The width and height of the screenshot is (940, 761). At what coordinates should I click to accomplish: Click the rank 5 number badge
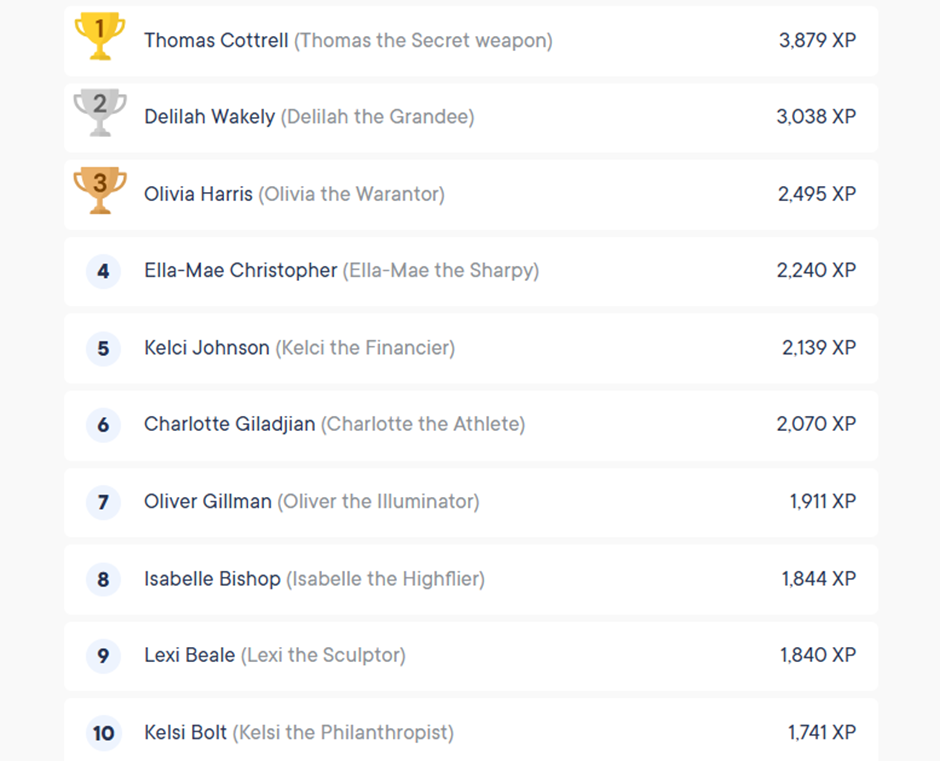pos(103,348)
